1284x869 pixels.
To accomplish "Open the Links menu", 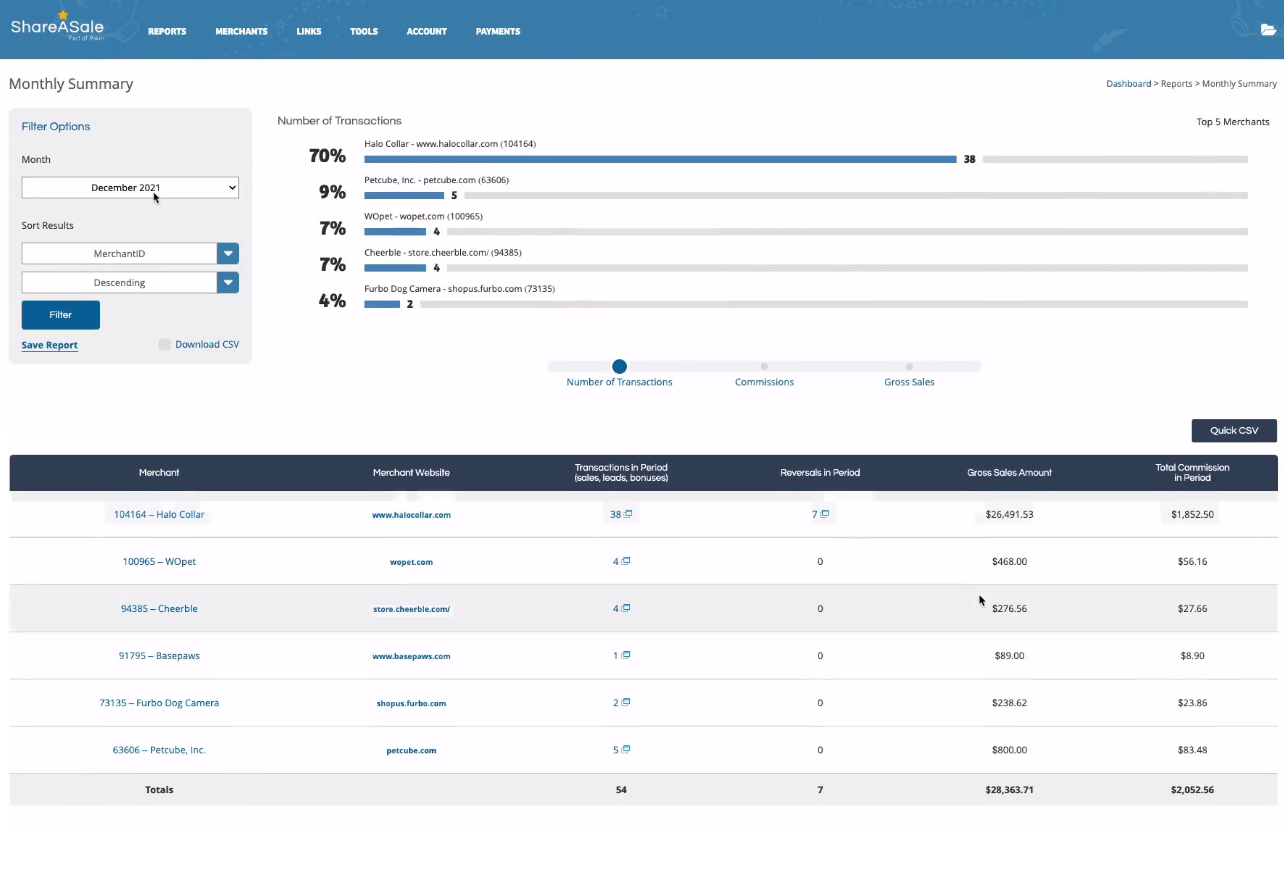I will point(309,32).
